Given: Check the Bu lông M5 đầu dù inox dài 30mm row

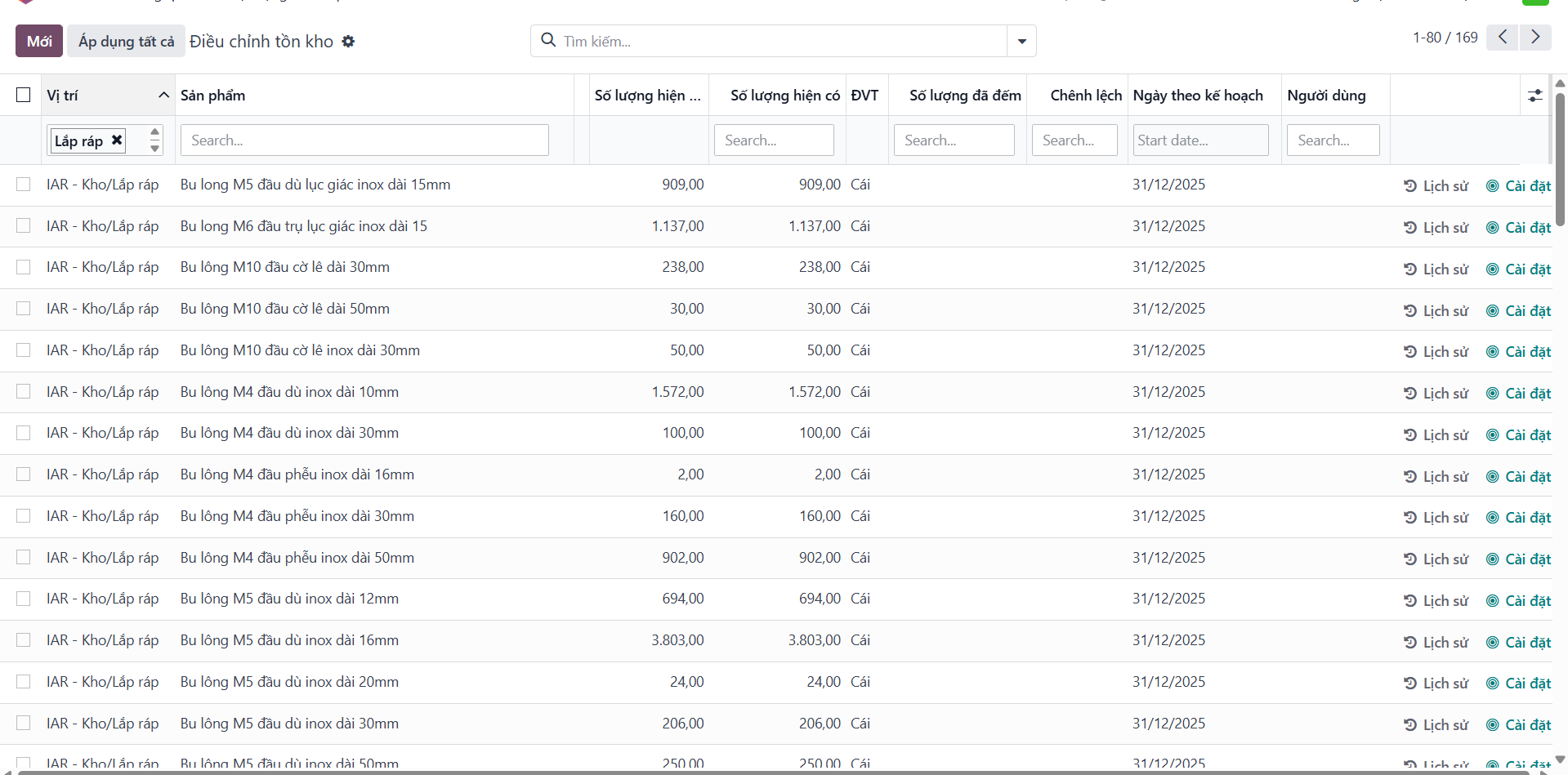Looking at the screenshot, I should coord(24,723).
